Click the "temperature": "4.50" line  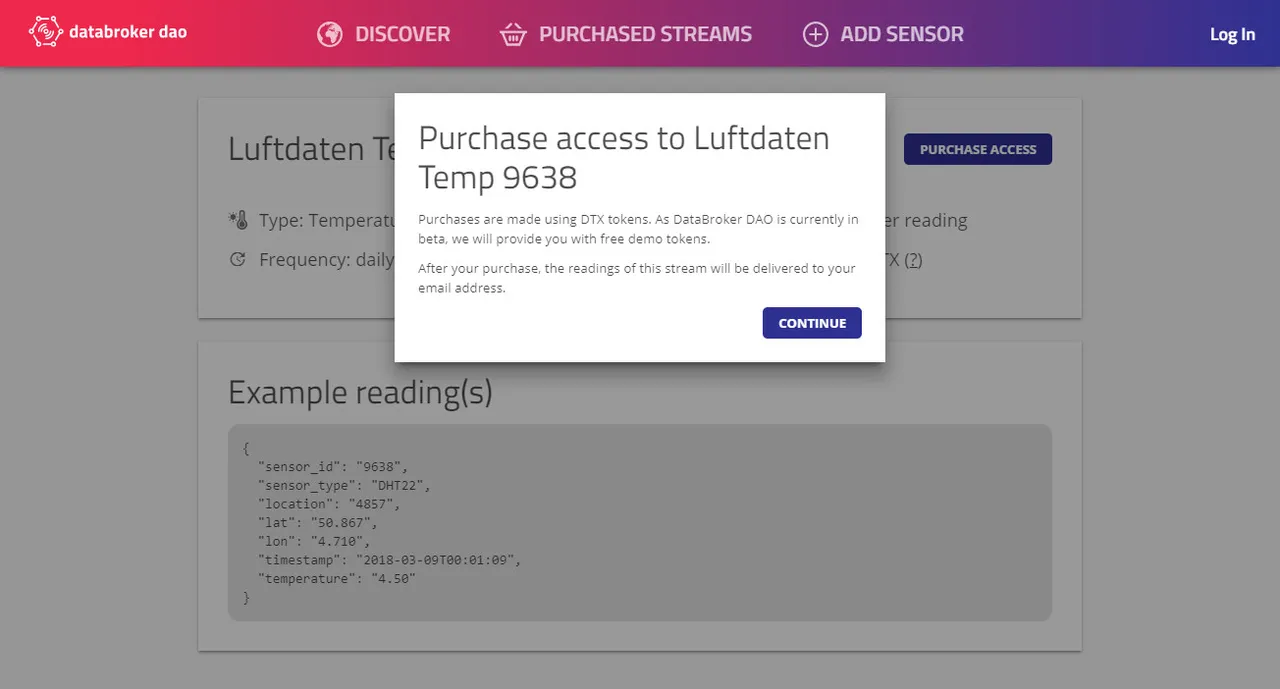click(337, 579)
